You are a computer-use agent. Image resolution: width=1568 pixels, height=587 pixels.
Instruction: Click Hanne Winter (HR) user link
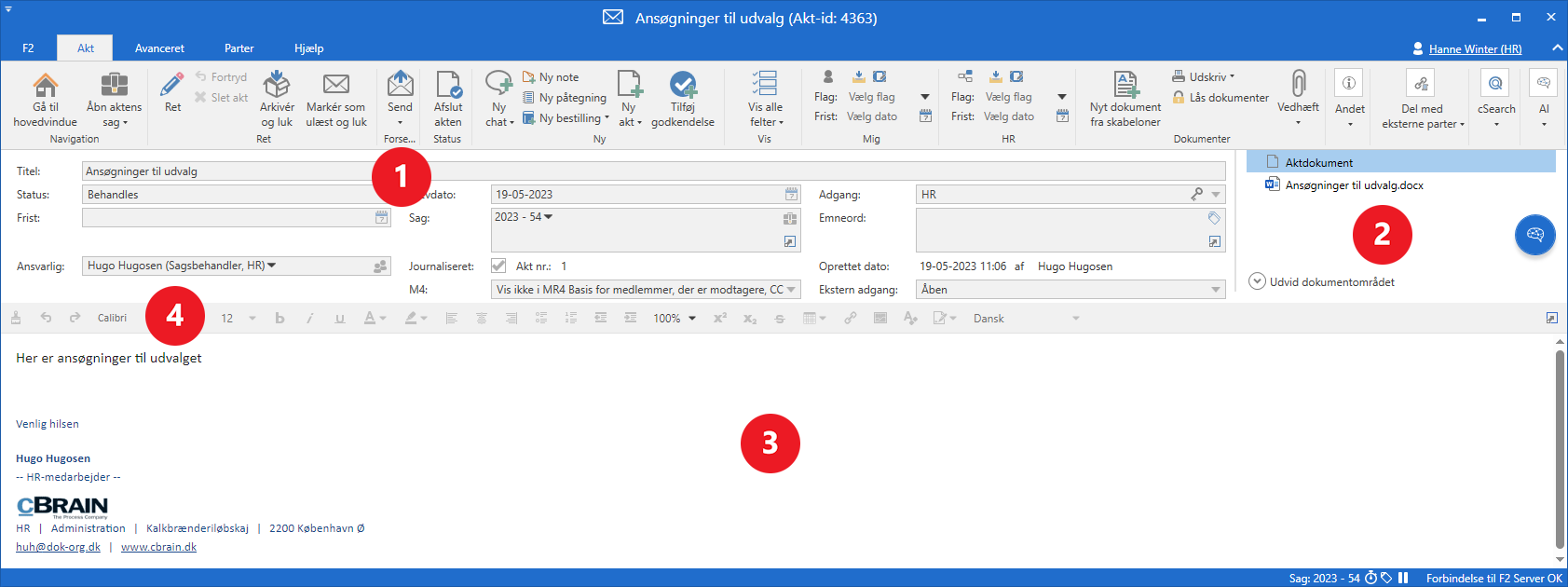point(1475,49)
